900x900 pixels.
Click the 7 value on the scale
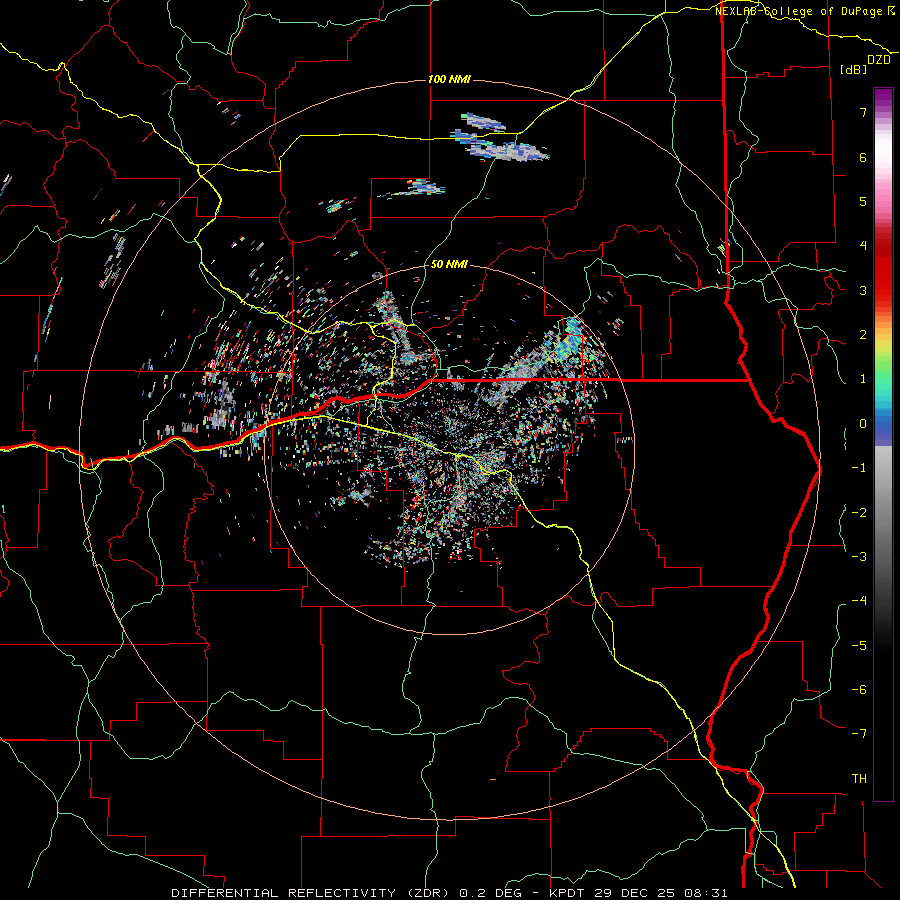tap(863, 112)
